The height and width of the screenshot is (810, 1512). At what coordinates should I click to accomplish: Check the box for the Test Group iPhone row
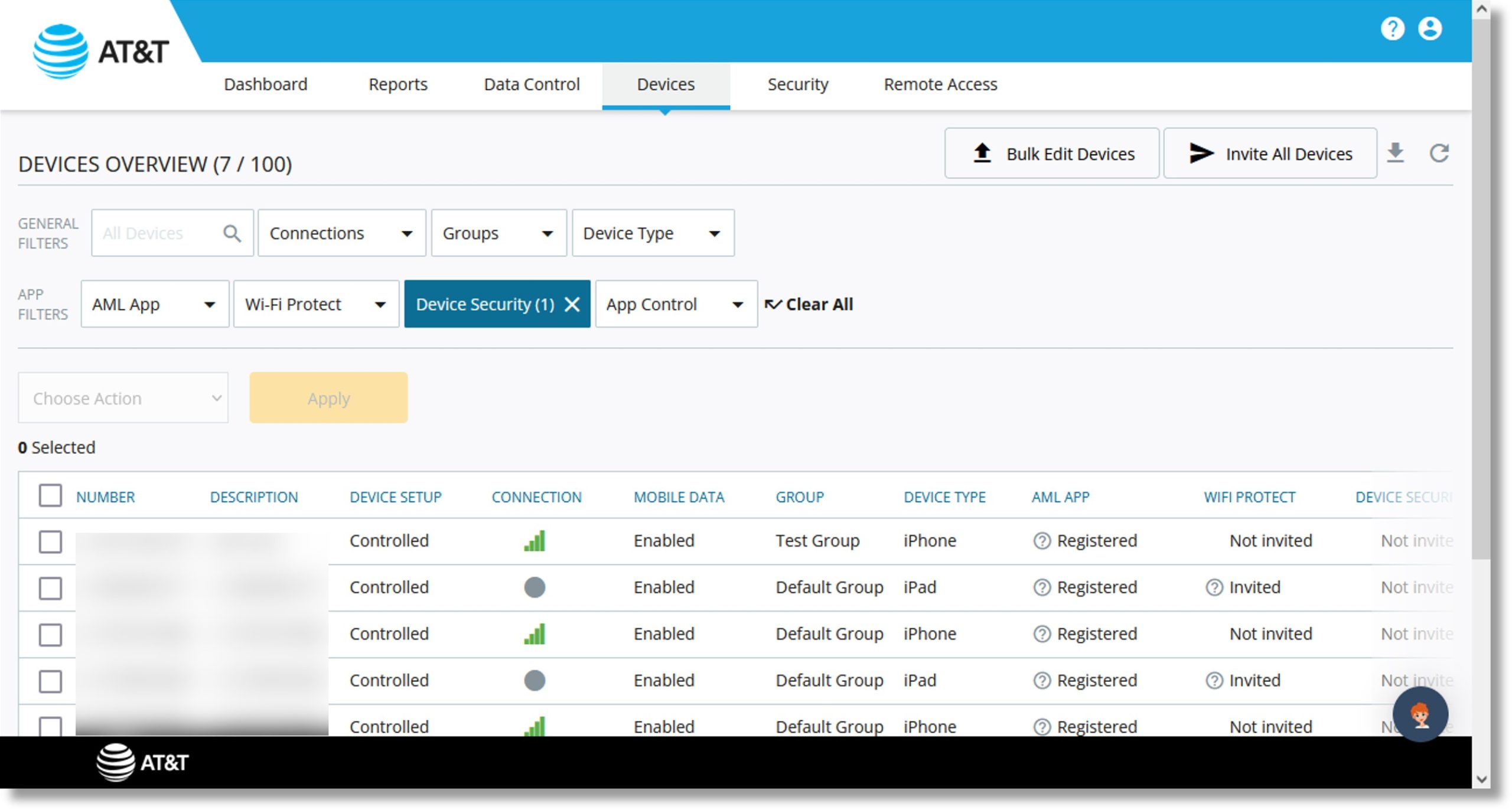tap(50, 541)
